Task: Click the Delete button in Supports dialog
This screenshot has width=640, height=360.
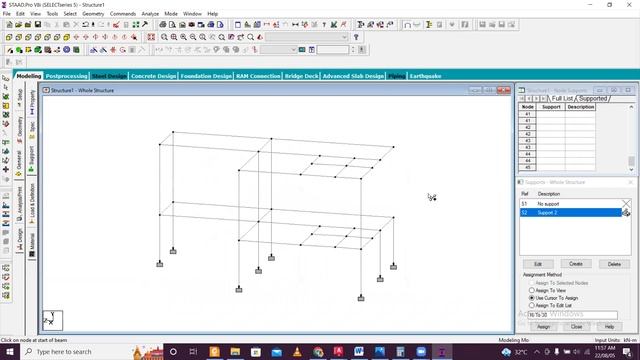Action: coord(614,264)
